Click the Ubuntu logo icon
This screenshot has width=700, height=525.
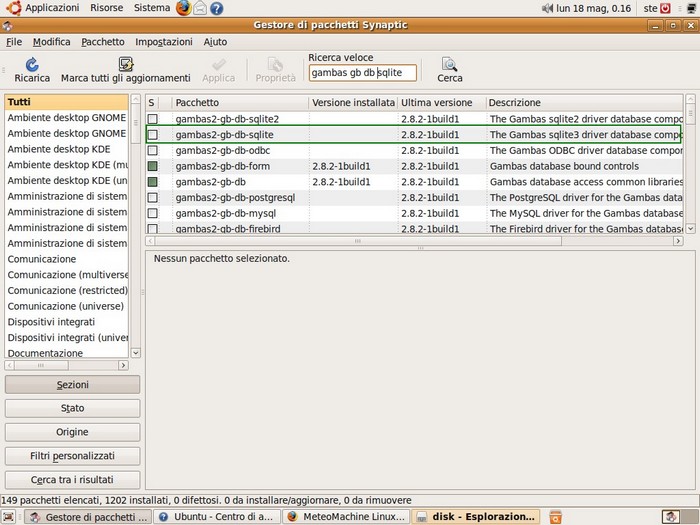14,8
